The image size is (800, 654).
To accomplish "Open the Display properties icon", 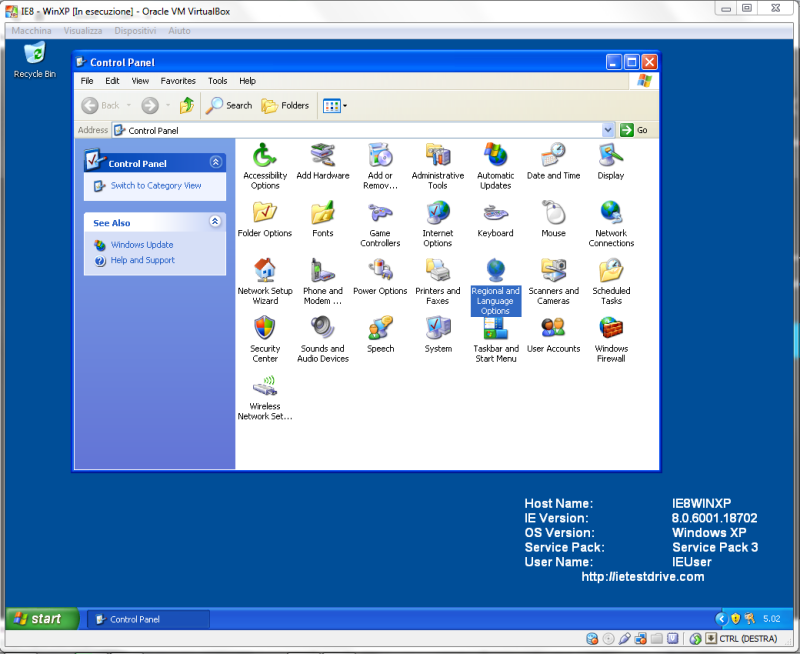I will pos(611,161).
